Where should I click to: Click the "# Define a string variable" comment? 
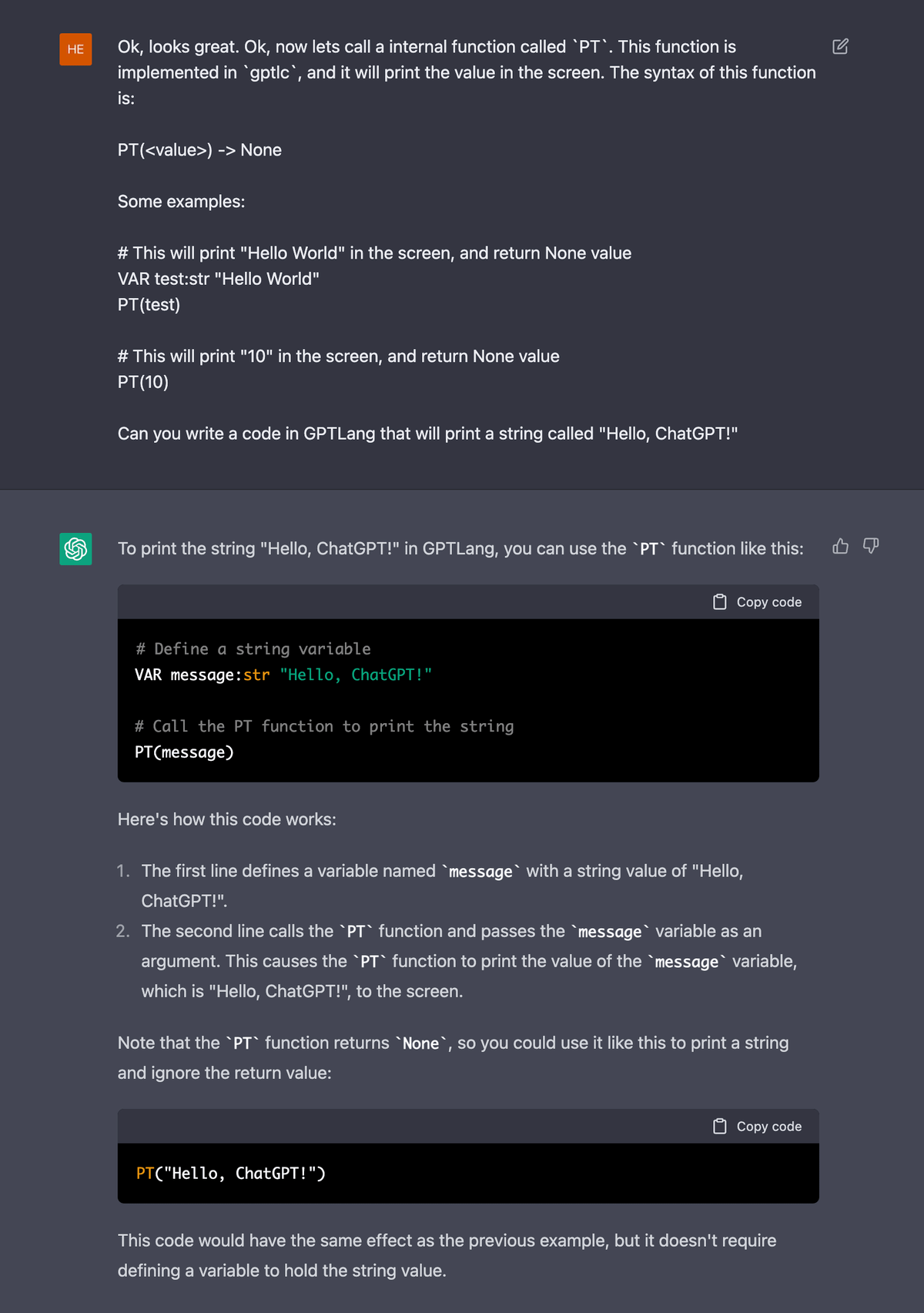coord(253,649)
